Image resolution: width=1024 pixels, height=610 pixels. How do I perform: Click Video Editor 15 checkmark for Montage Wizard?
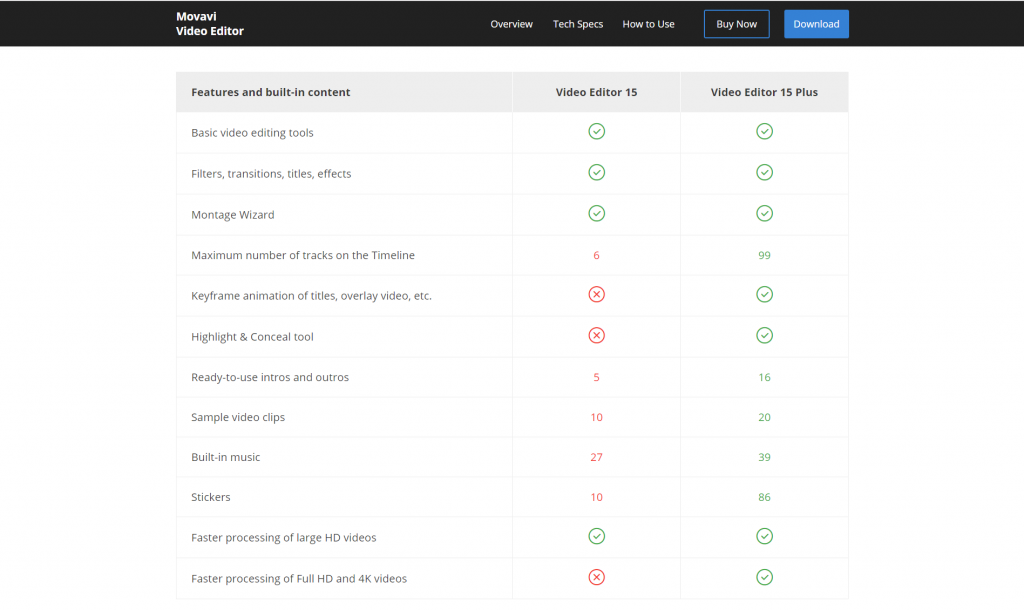point(596,213)
